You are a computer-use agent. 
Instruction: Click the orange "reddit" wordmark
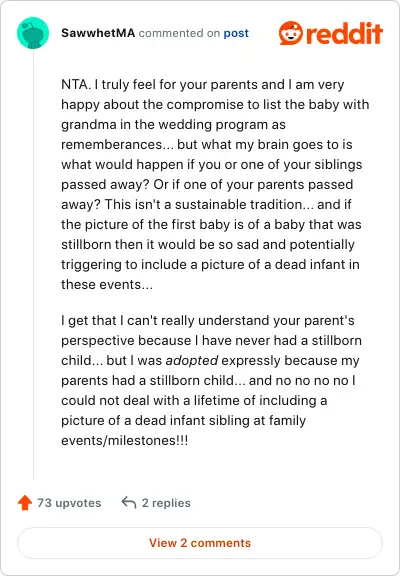click(344, 33)
